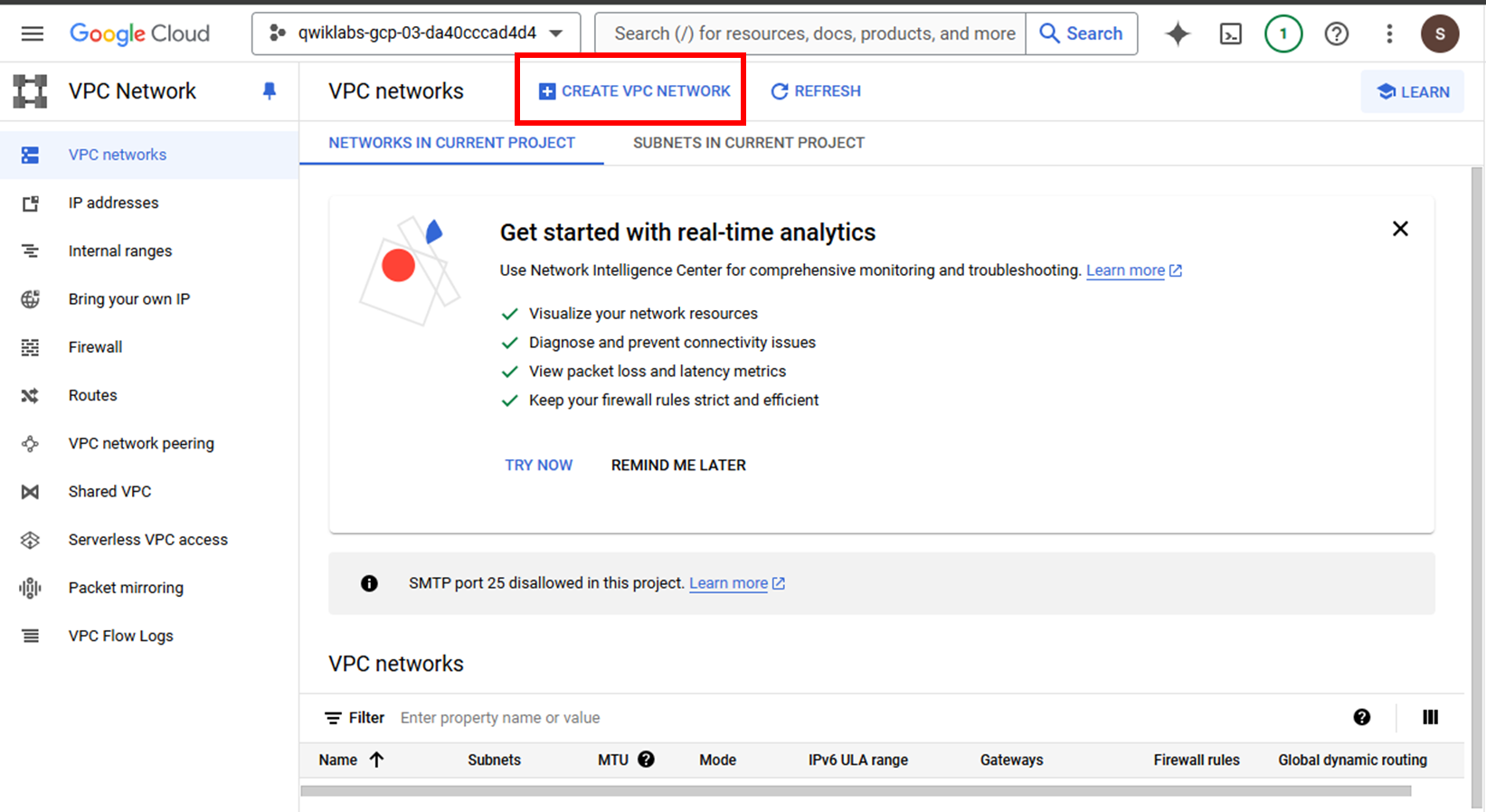The image size is (1486, 812).
Task: Open the Learn panel
Action: point(1413,91)
